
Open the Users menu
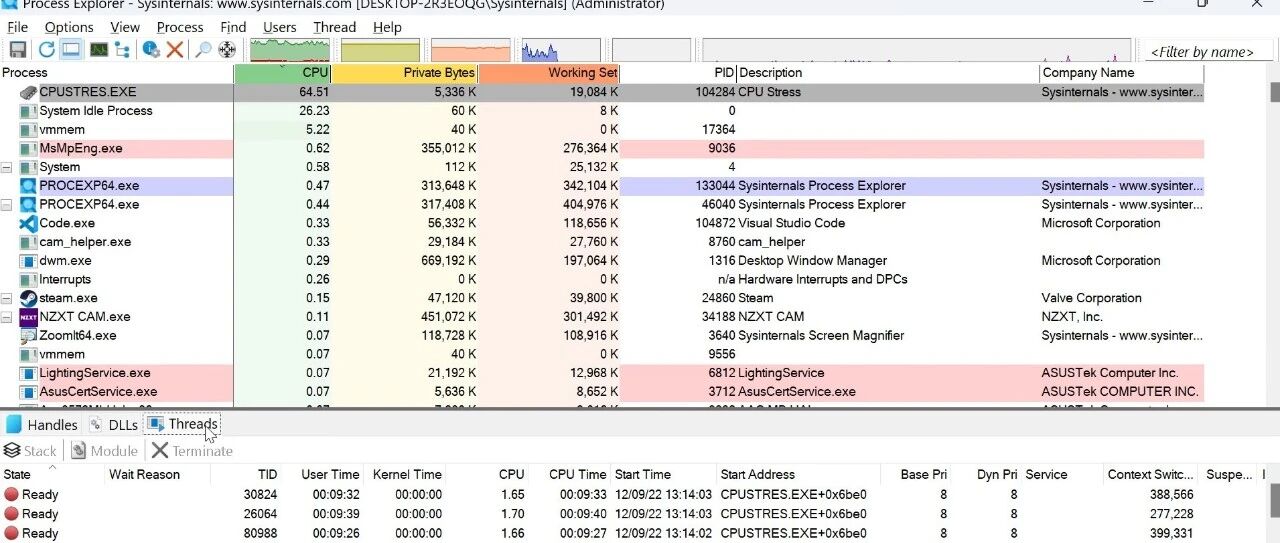[280, 27]
